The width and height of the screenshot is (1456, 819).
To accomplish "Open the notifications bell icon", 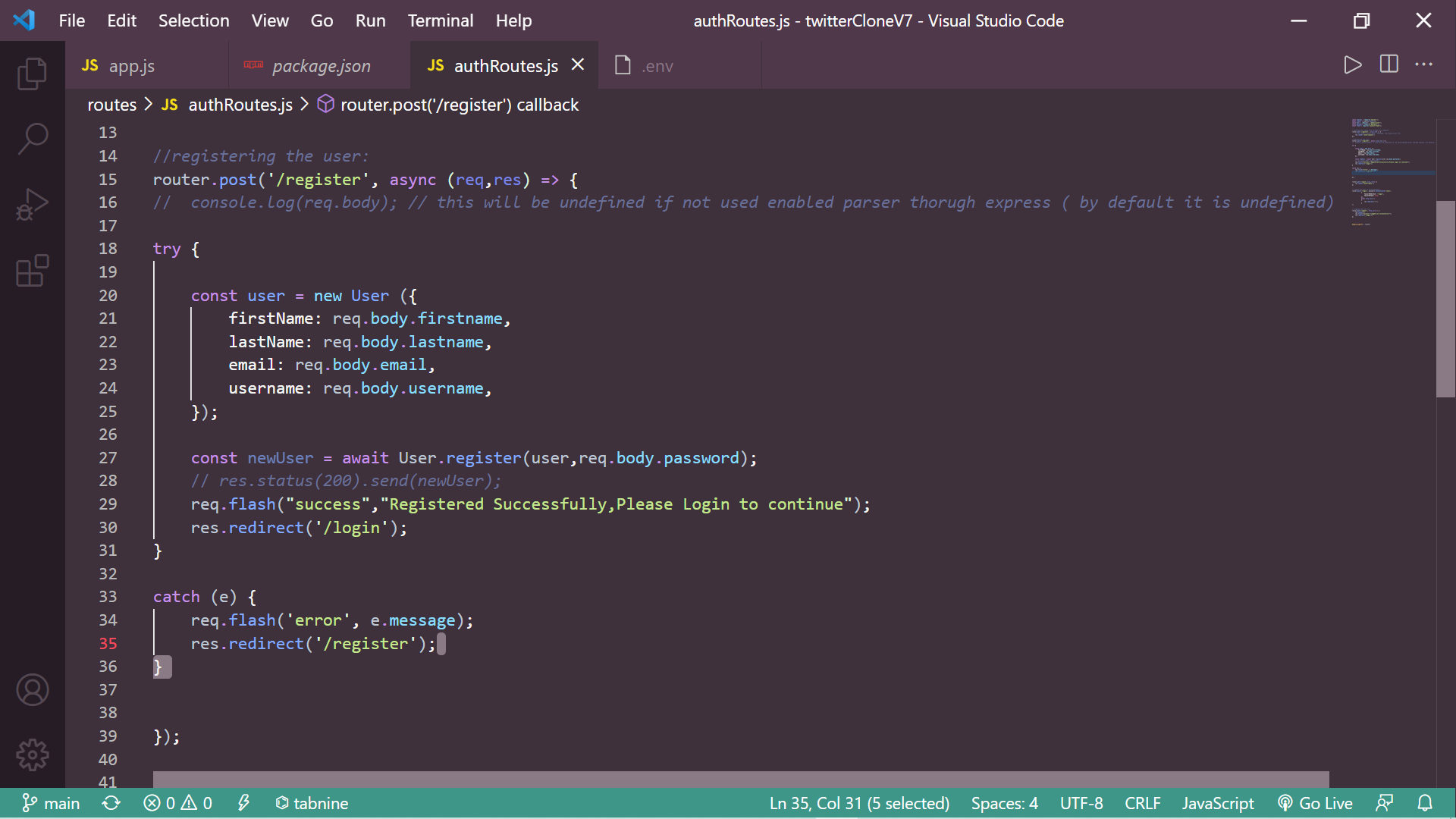I will click(1425, 803).
